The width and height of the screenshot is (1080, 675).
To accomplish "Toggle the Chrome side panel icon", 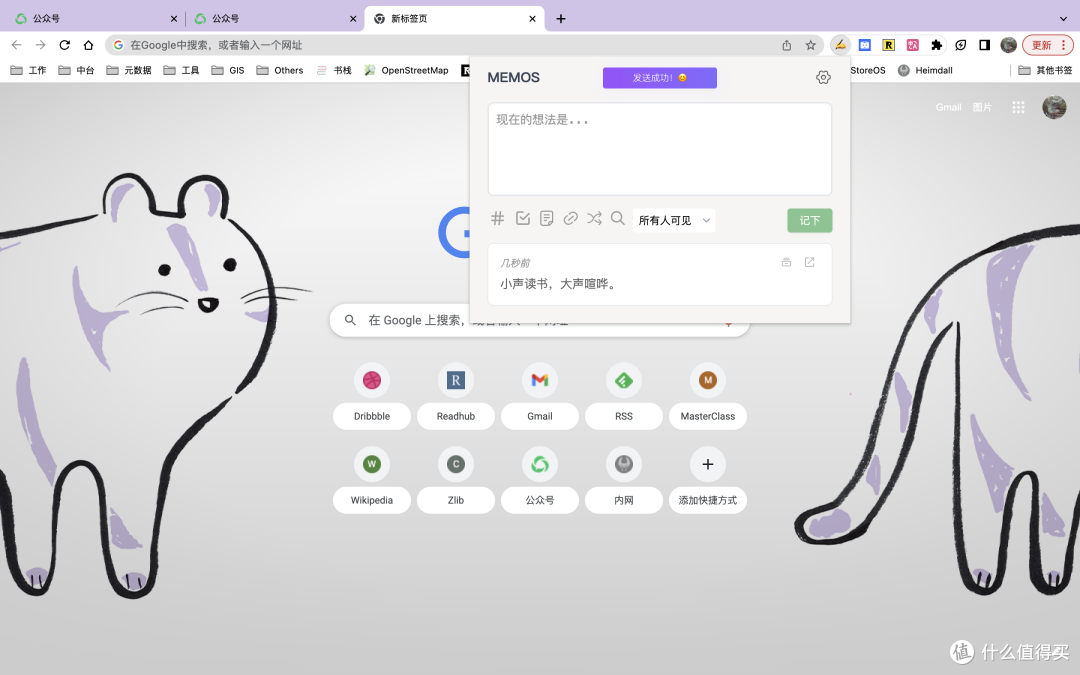I will [x=984, y=45].
